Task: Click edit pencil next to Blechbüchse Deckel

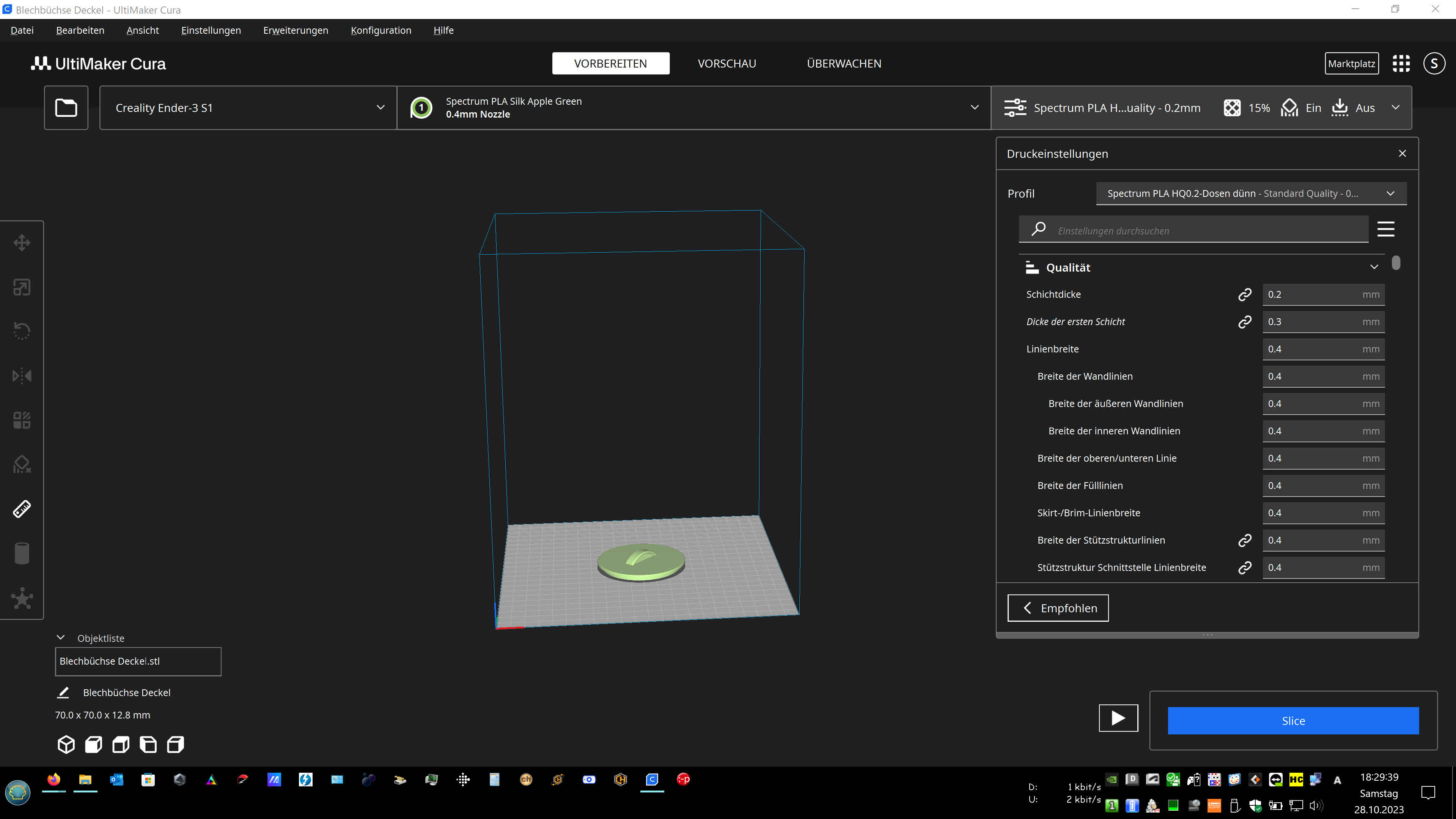Action: (63, 692)
